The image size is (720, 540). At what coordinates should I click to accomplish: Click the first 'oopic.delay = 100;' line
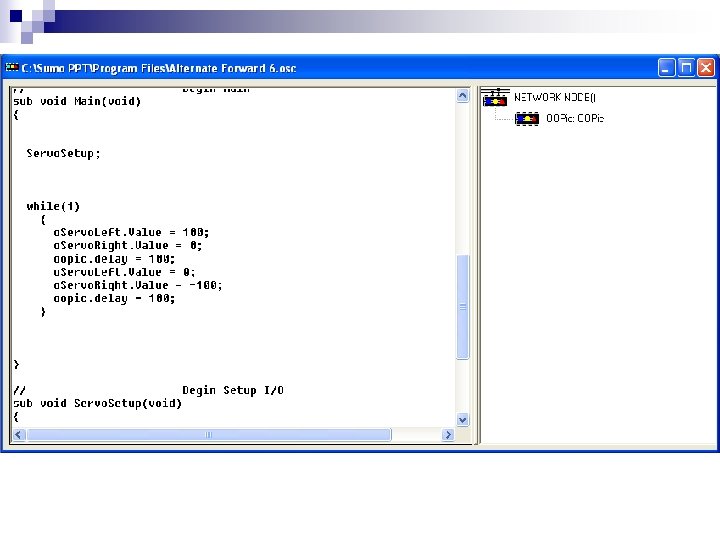[114, 259]
